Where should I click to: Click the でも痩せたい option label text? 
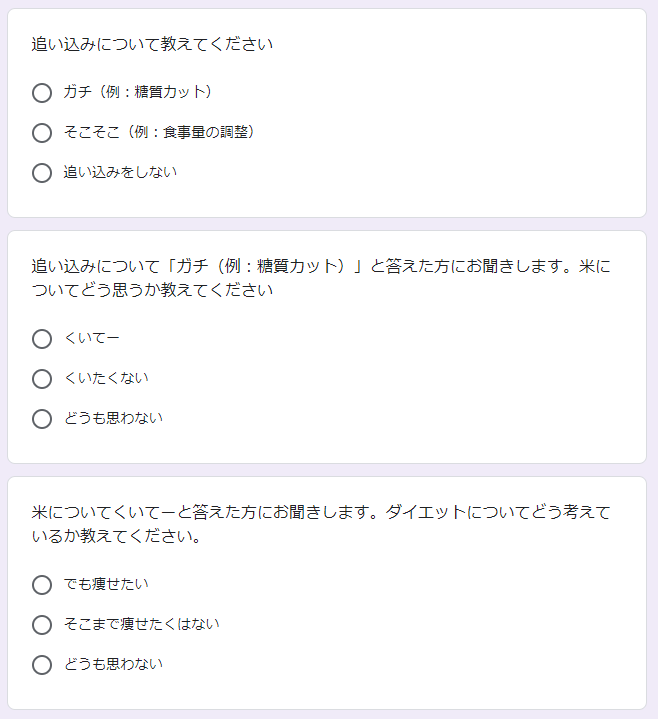coord(106,584)
